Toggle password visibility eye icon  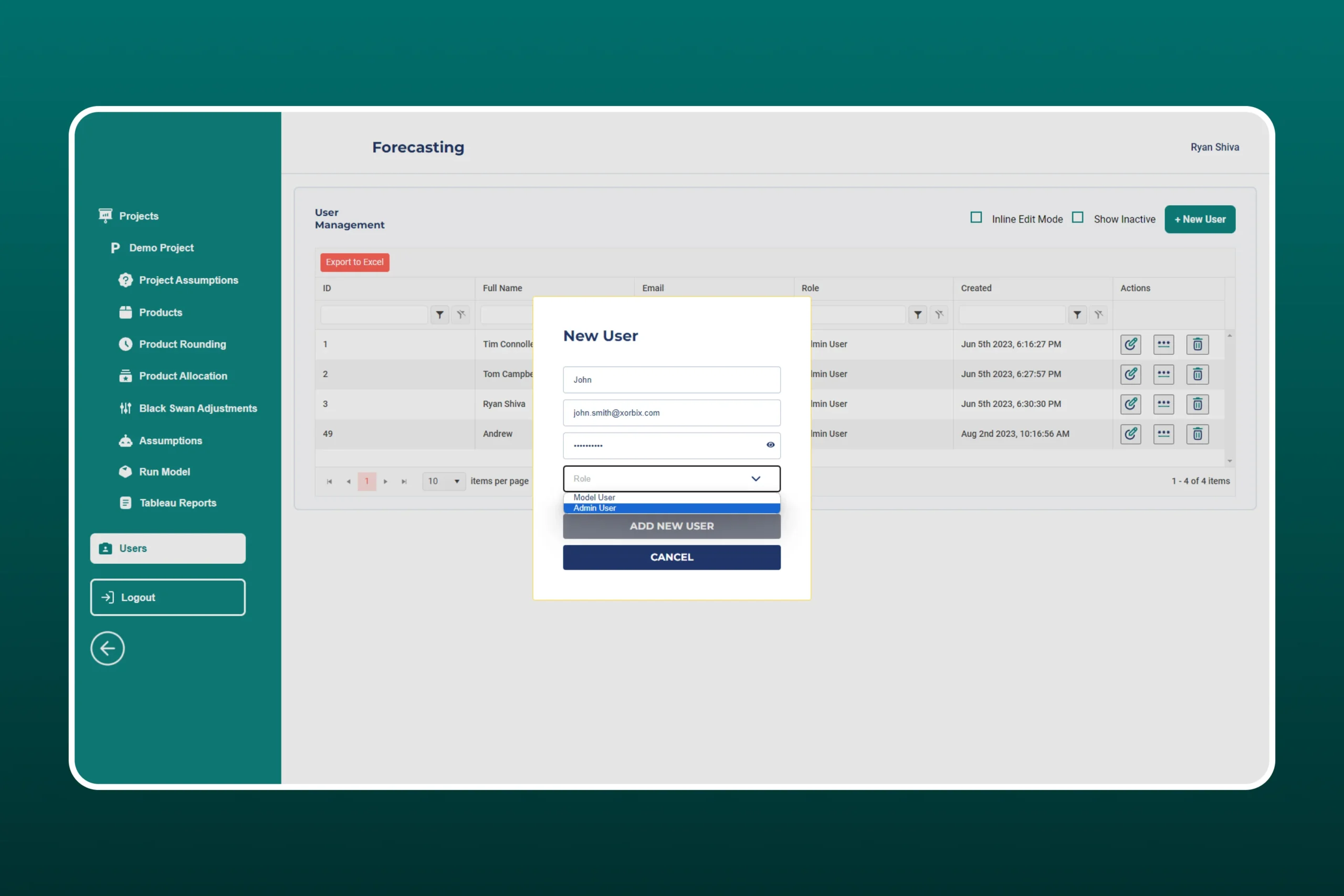tap(770, 445)
